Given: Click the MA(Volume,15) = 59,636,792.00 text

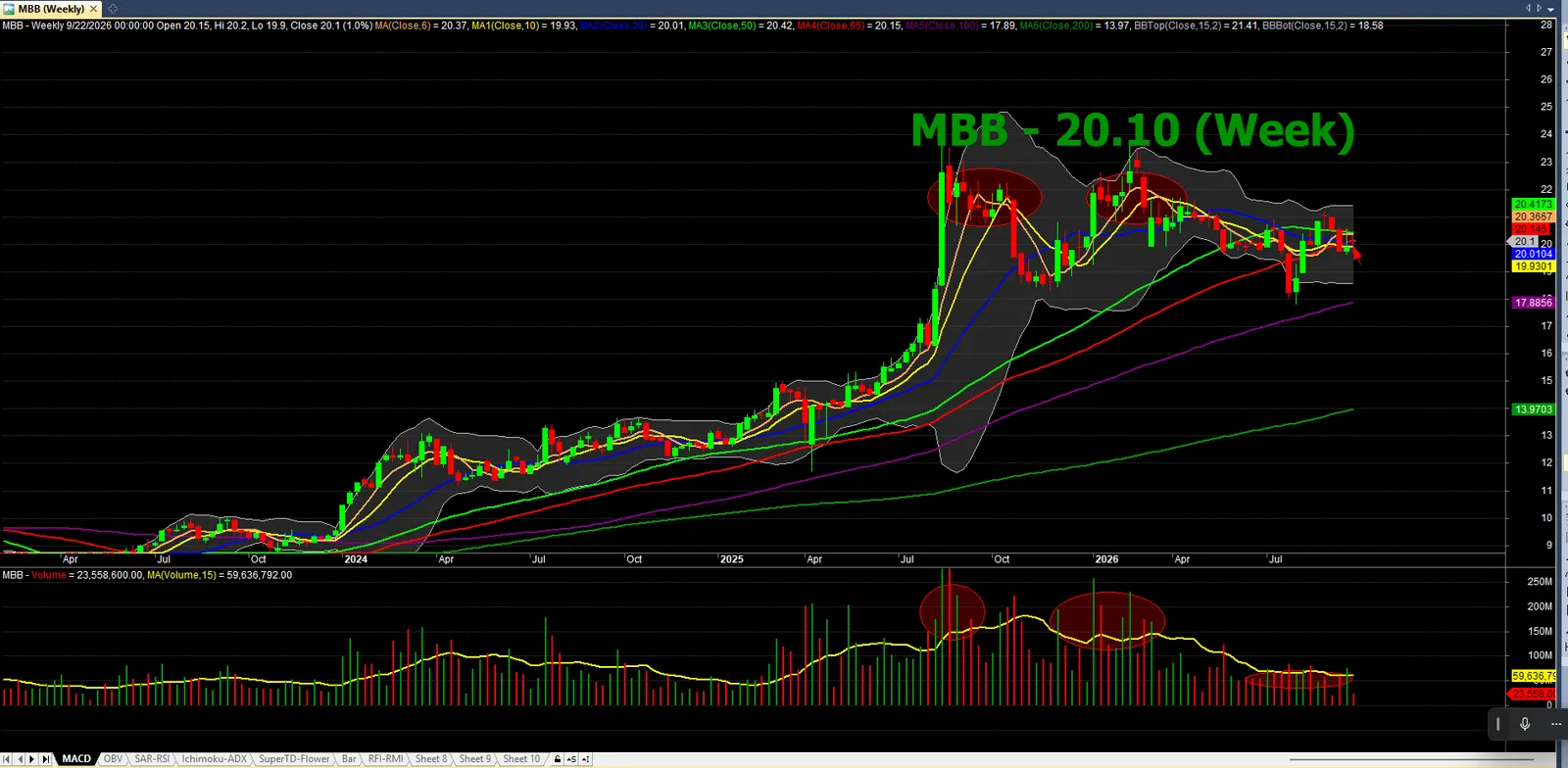Looking at the screenshot, I should pos(220,575).
